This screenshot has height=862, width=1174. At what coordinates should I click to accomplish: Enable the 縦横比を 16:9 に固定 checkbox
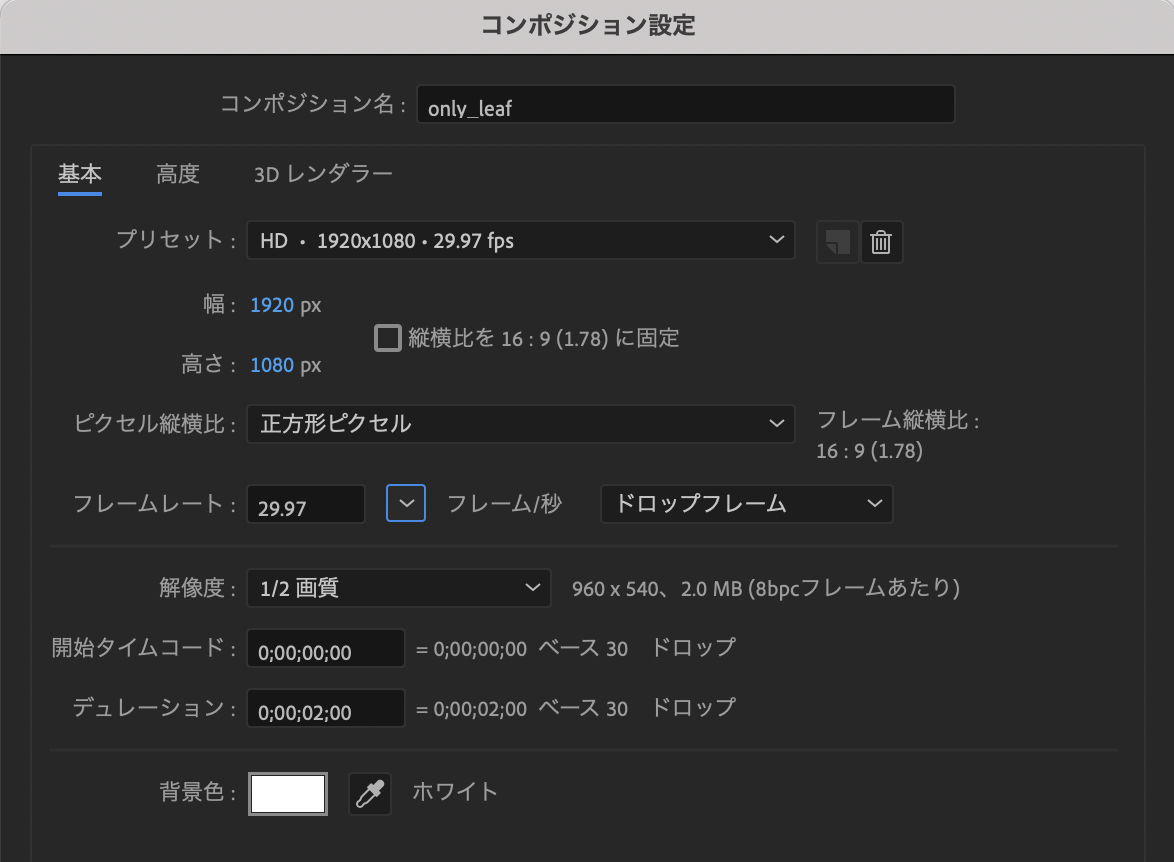click(x=387, y=338)
